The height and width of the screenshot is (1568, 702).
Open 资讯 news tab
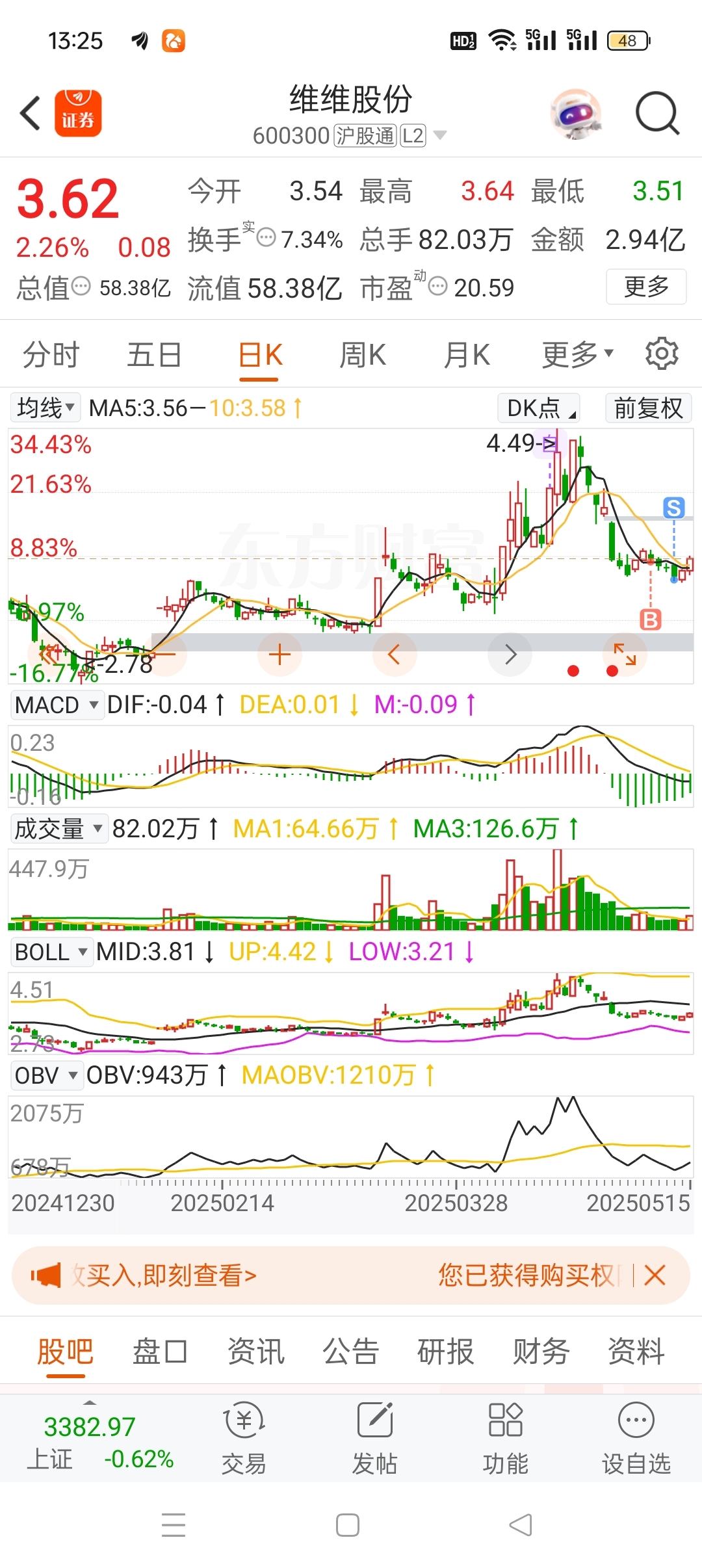(255, 1352)
